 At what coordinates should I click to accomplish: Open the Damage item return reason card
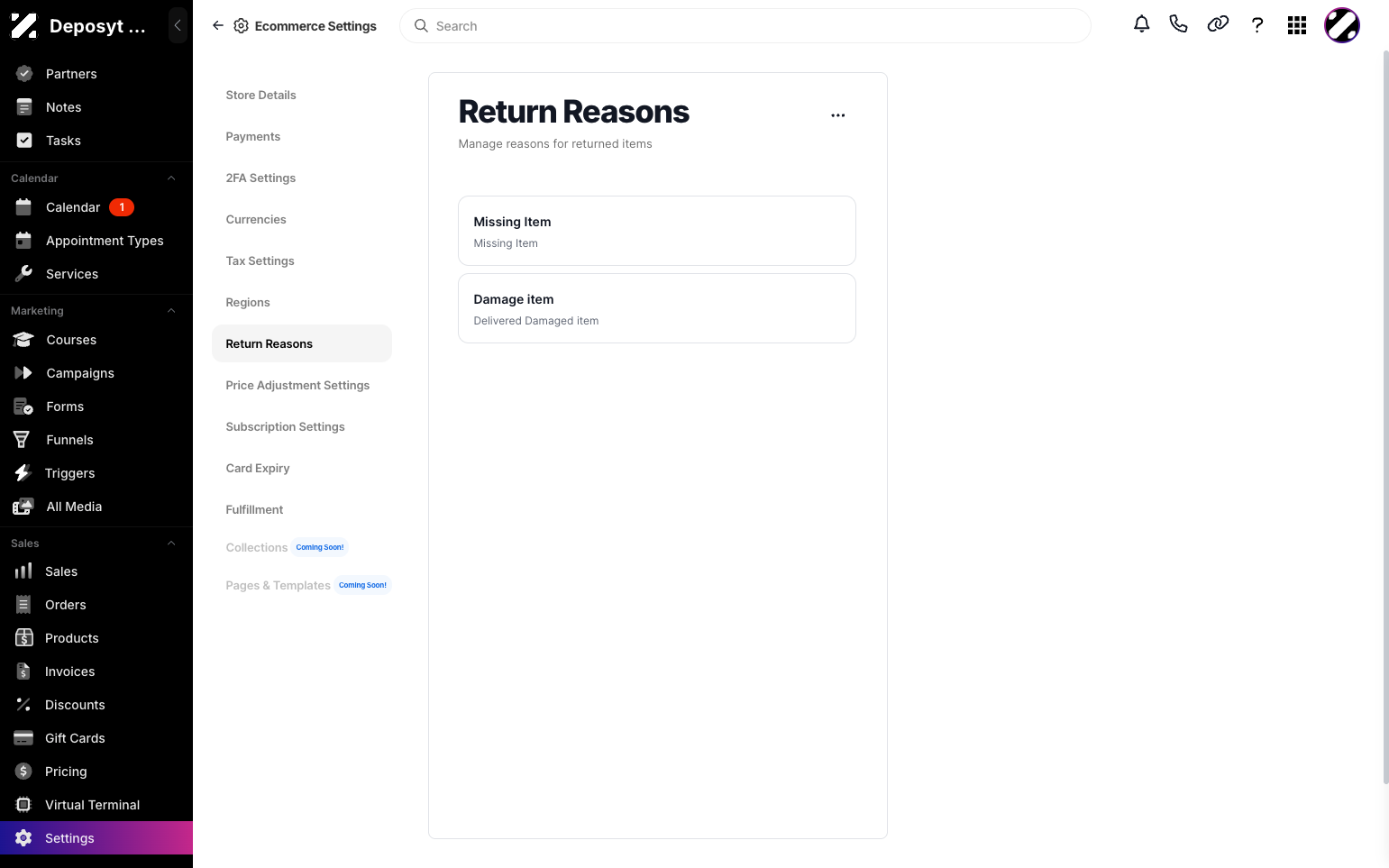point(657,308)
